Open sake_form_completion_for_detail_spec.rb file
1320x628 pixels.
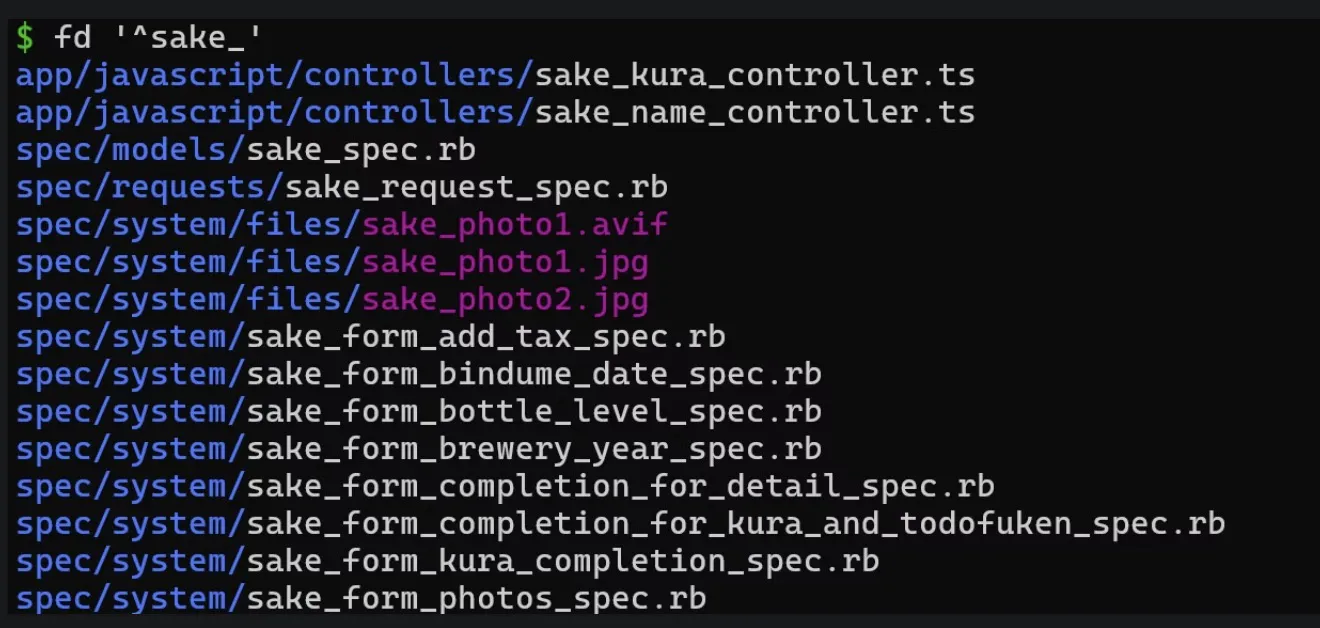tap(620, 486)
